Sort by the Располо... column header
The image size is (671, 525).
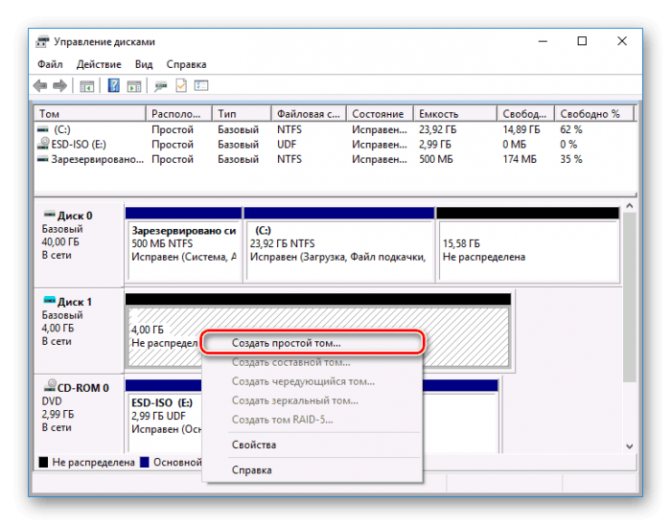click(x=179, y=114)
